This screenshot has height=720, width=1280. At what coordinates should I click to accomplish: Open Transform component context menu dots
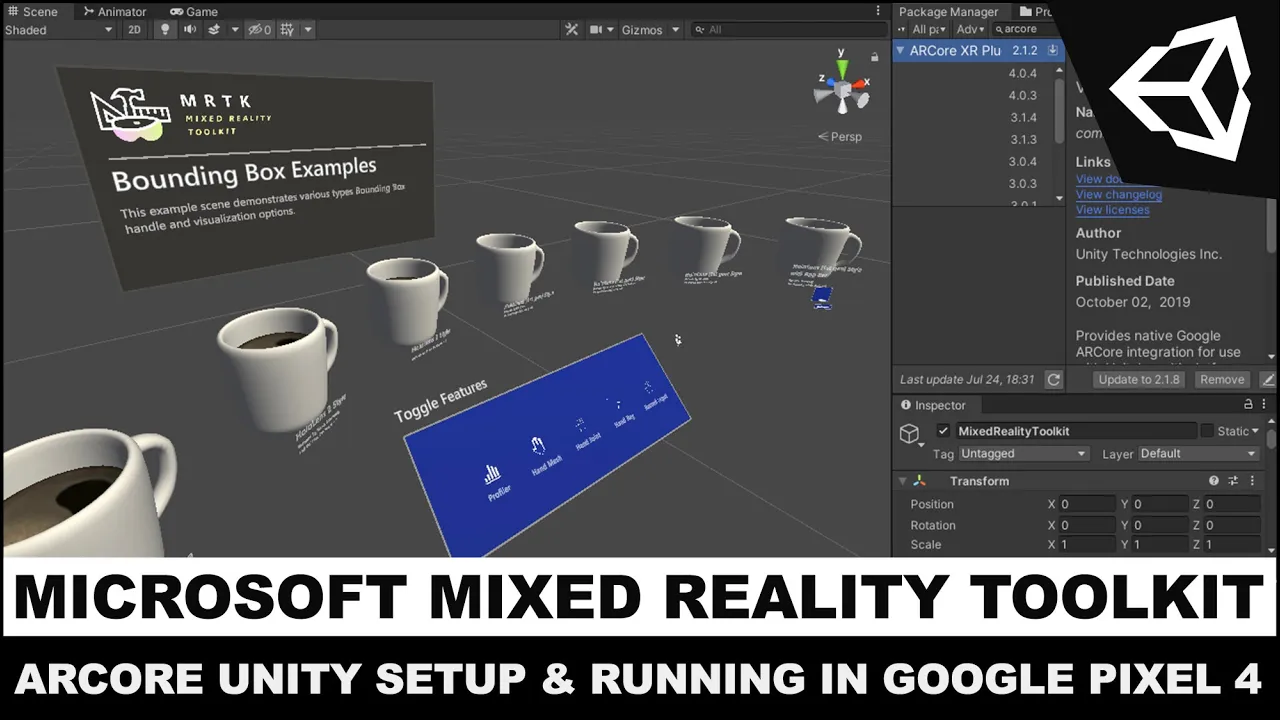pyautogui.click(x=1251, y=481)
